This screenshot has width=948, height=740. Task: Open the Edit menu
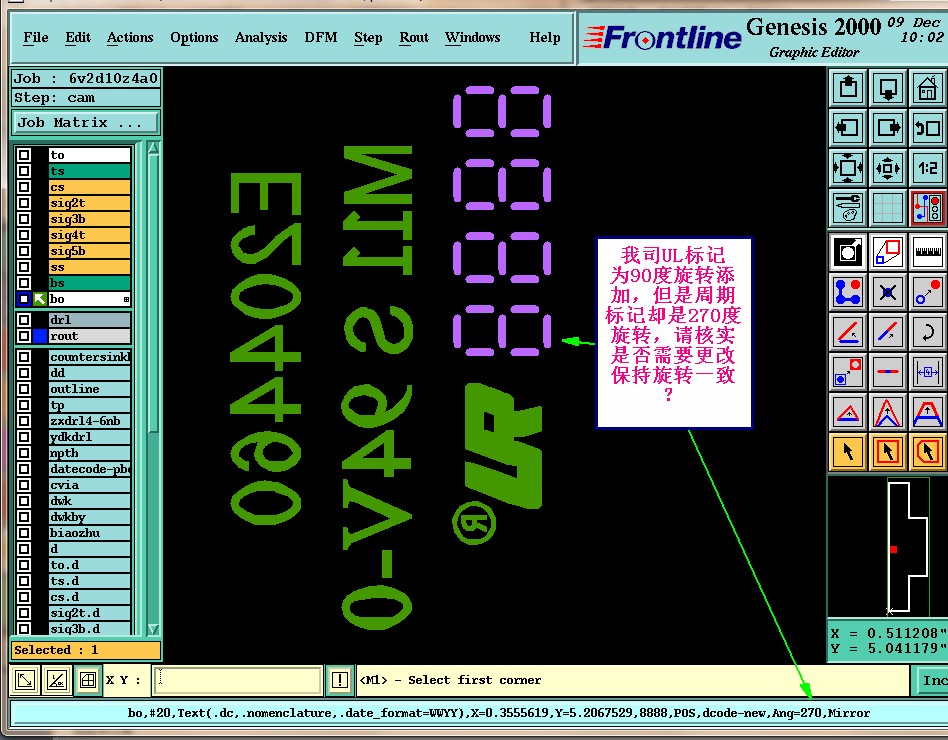[78, 37]
